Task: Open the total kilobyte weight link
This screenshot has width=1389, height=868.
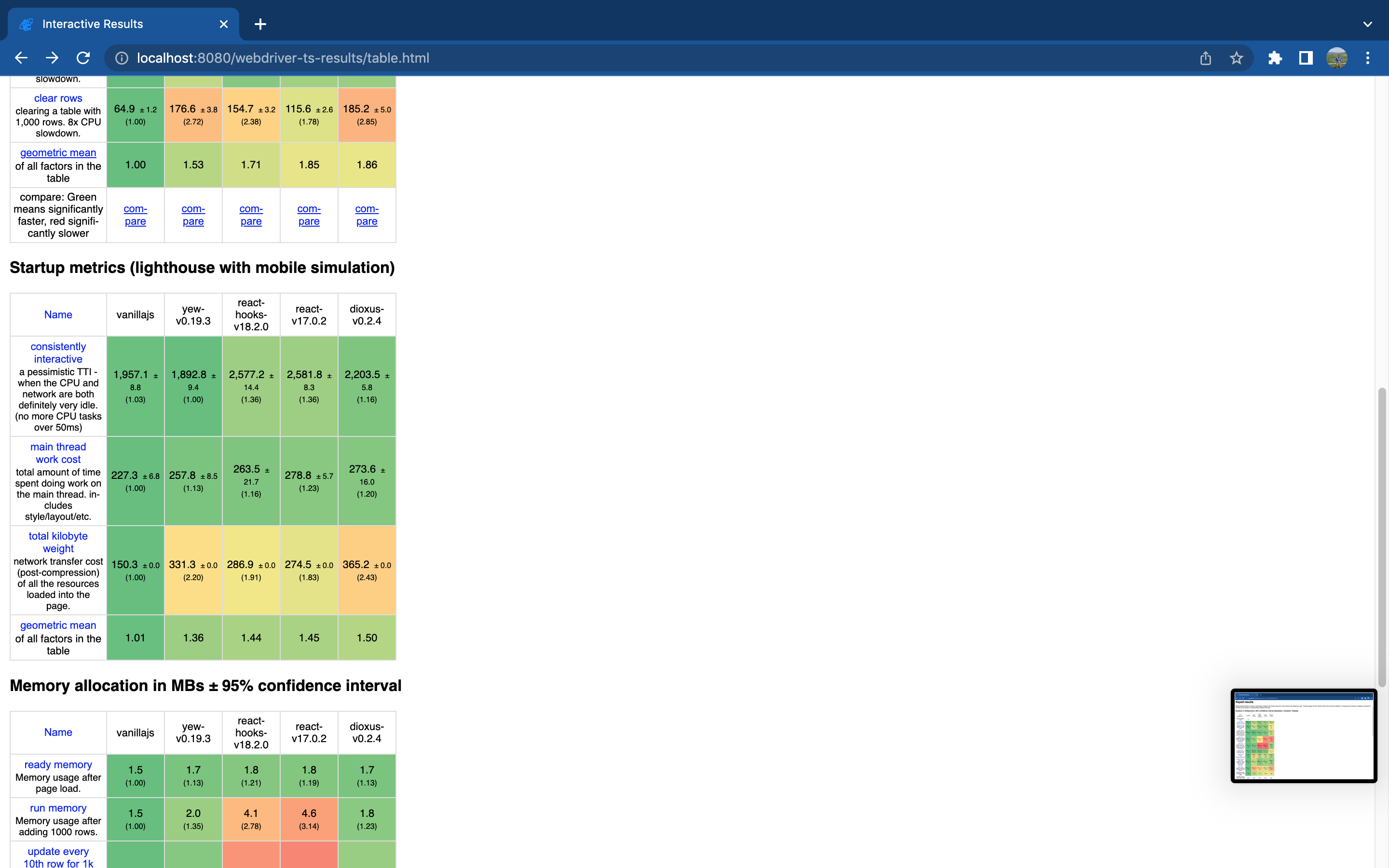Action: (x=57, y=542)
